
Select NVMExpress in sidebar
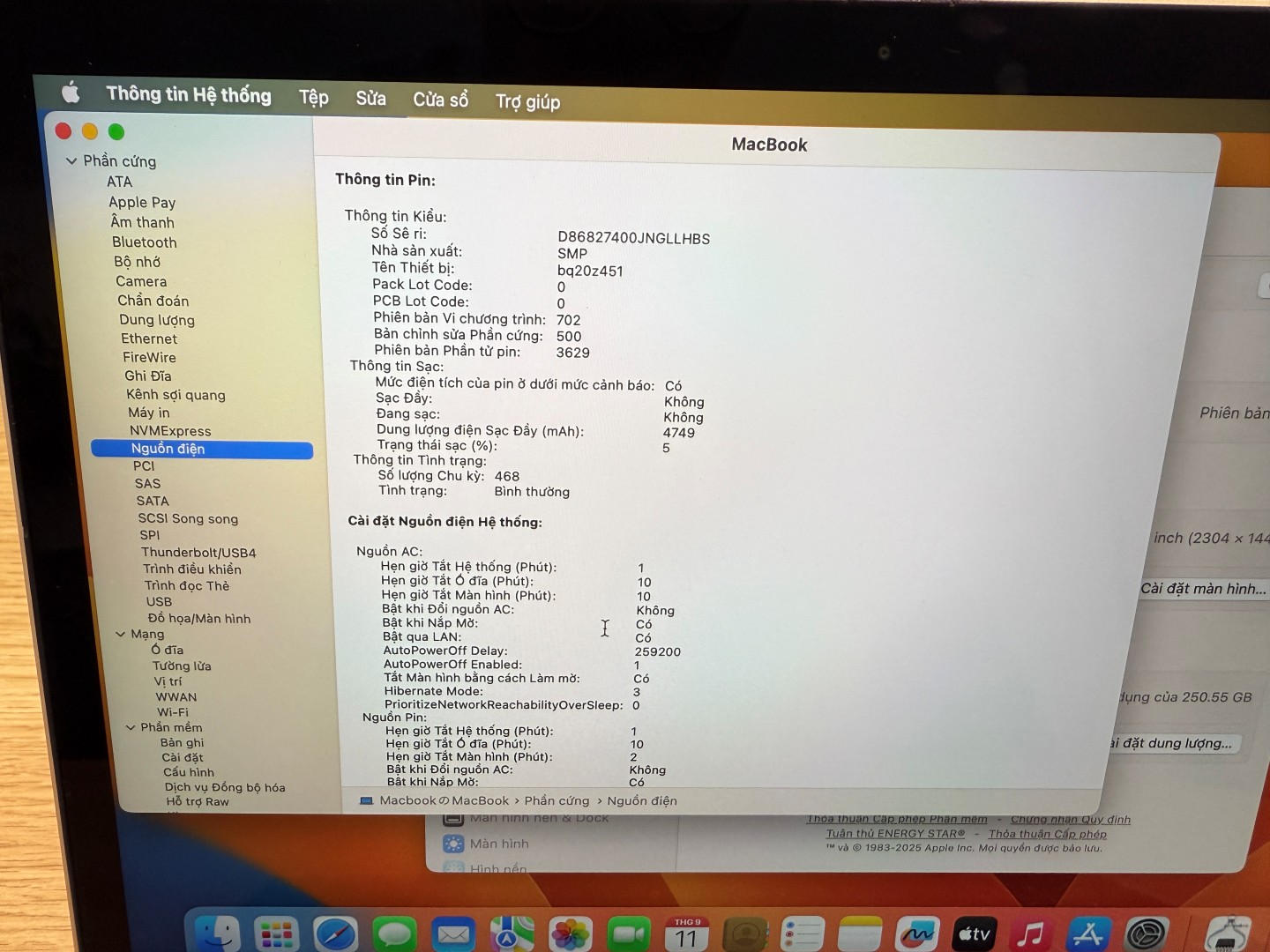click(x=170, y=431)
